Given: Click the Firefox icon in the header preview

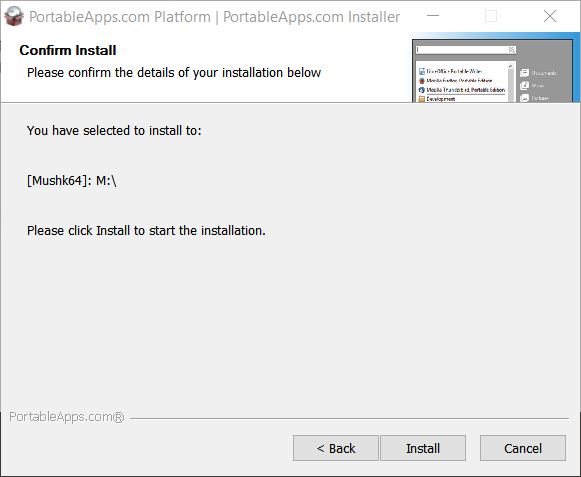Looking at the screenshot, I should 422,81.
